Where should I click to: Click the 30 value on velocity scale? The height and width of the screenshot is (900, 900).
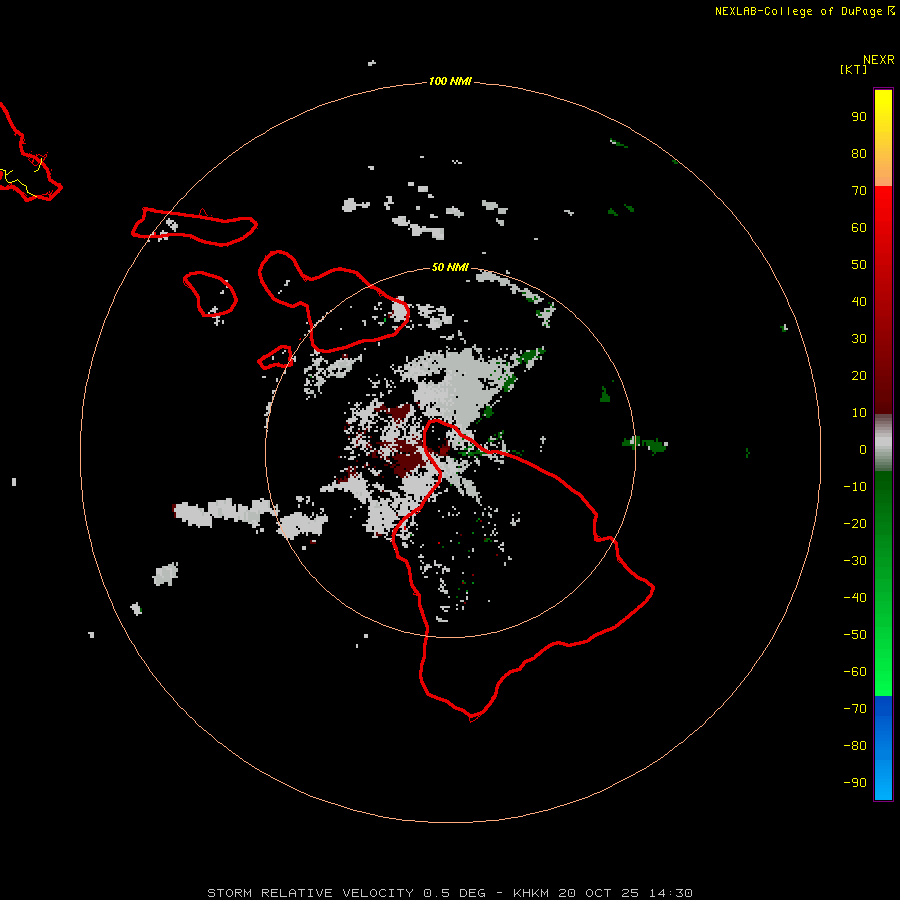[859, 339]
